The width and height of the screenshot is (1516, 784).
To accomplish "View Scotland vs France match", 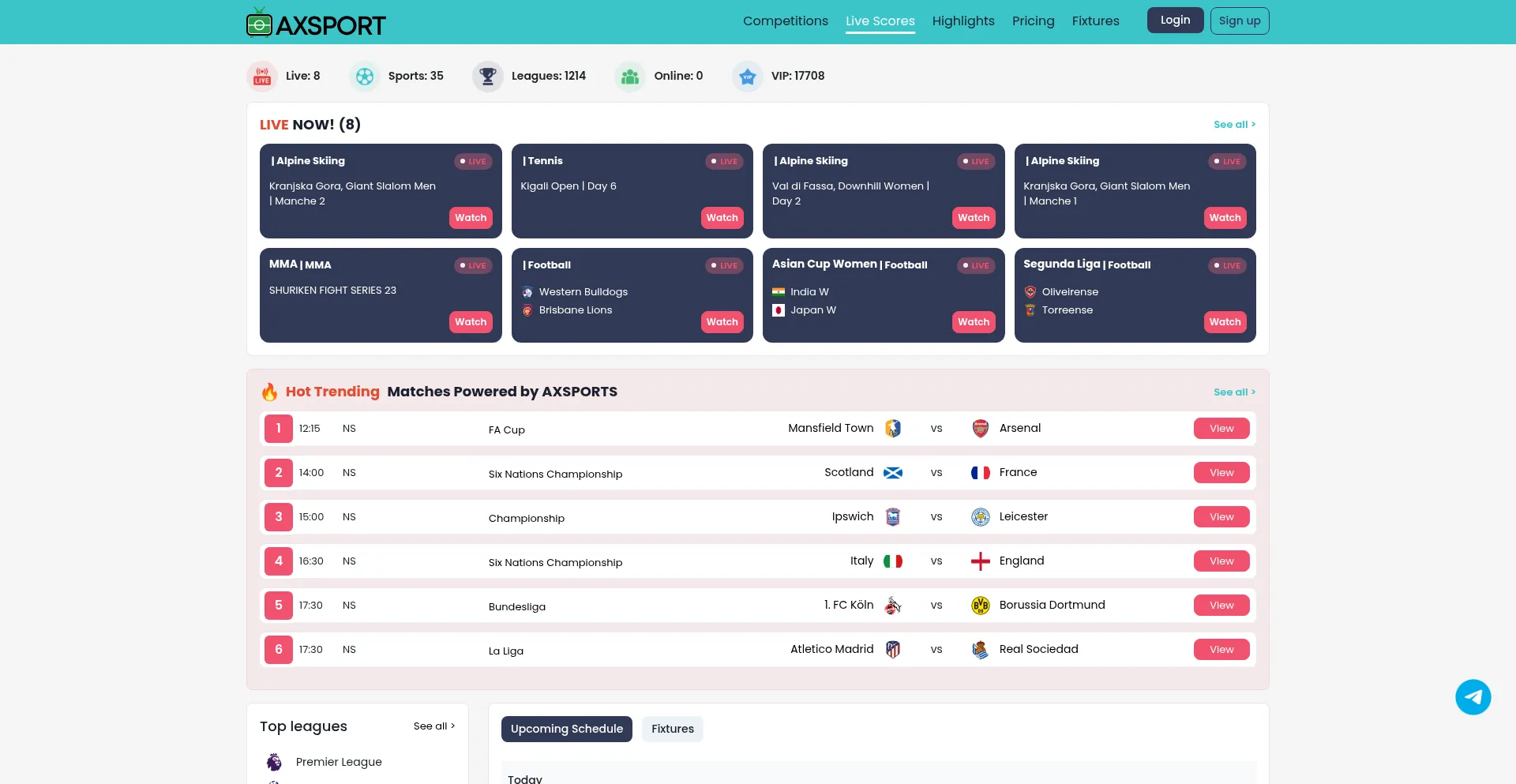I will [1221, 473].
